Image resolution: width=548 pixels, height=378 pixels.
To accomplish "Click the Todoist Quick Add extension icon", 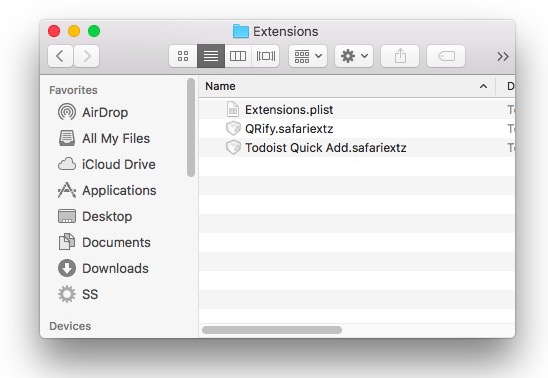I will (x=233, y=147).
